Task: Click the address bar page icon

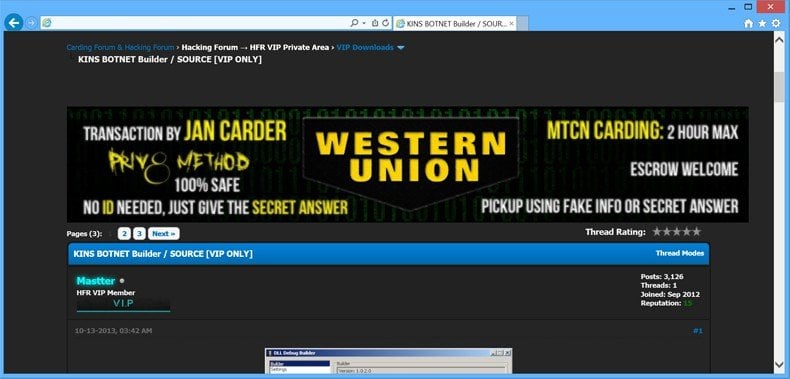Action: pyautogui.click(x=47, y=23)
